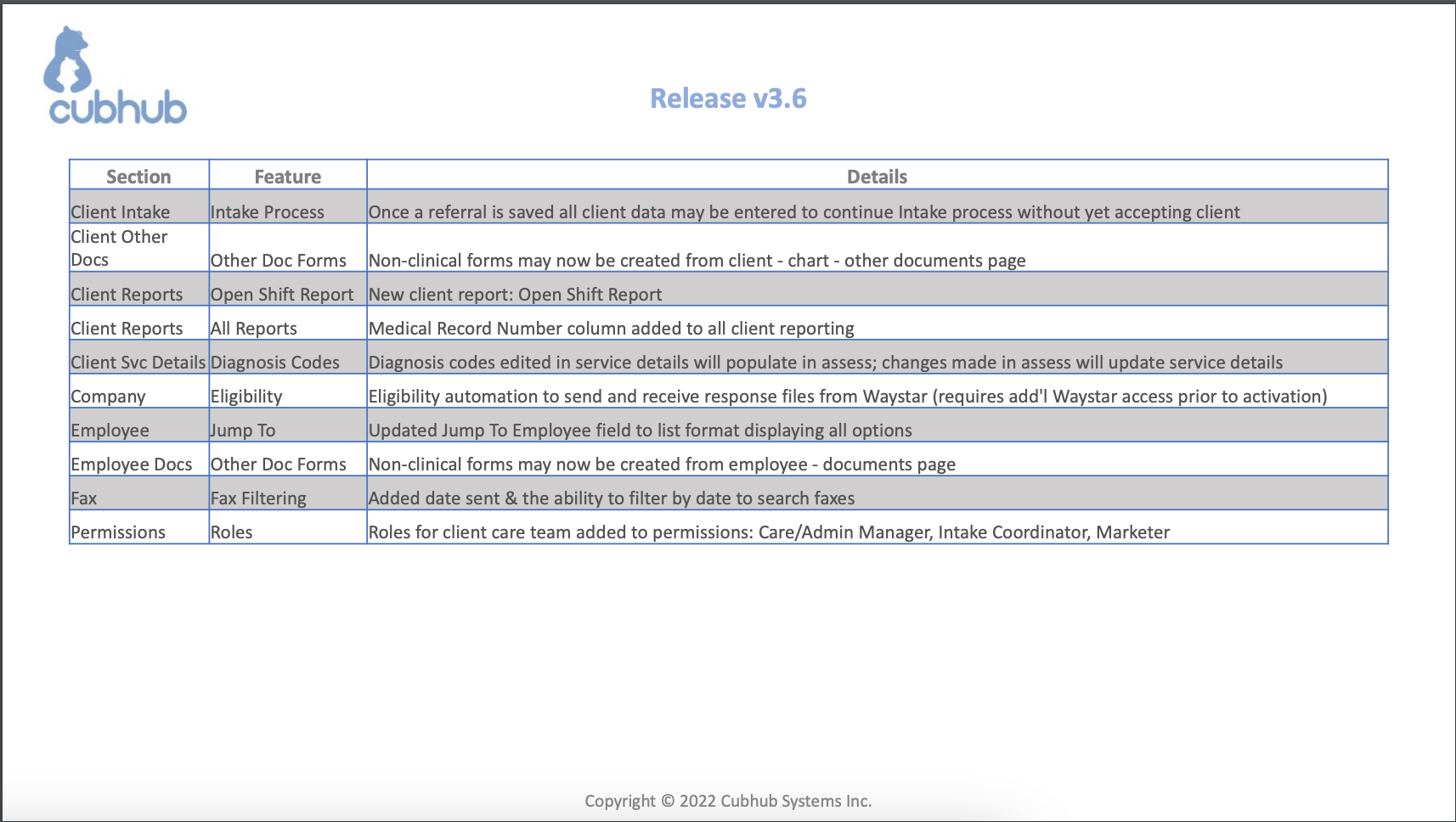
Task: Click the 'All Reports' feature cell
Action: (x=288, y=324)
